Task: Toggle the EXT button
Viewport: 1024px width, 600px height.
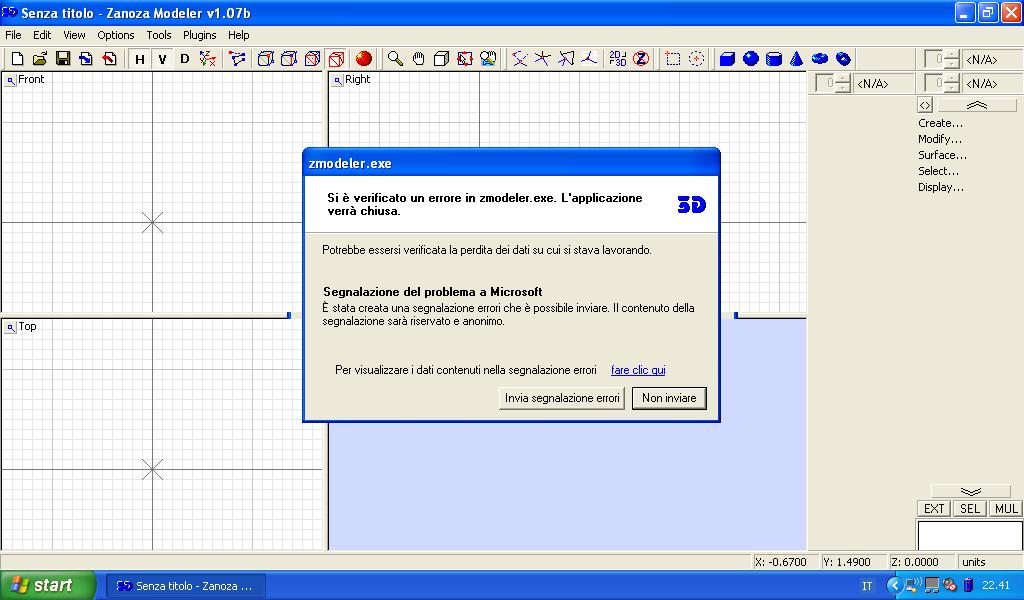Action: (x=934, y=509)
